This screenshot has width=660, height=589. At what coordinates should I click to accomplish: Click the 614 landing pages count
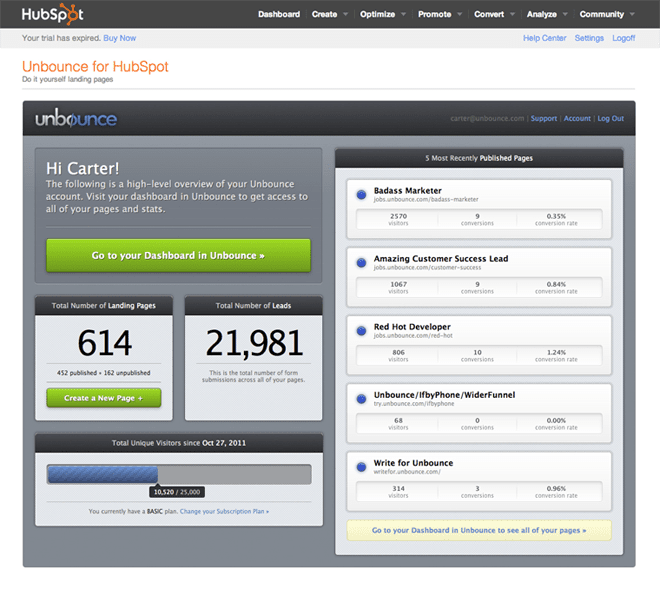[x=104, y=343]
